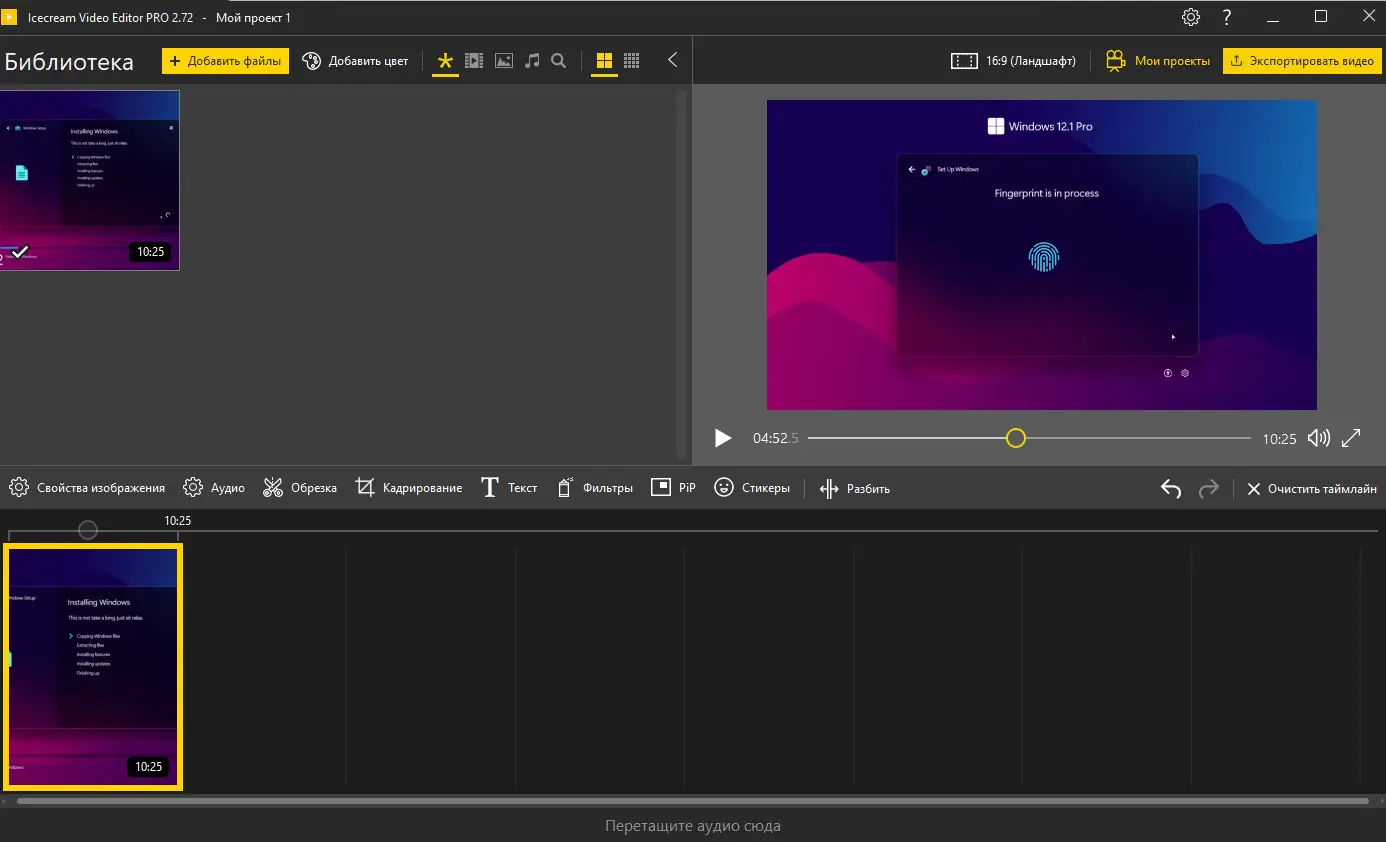Click Экспортировать видео button
This screenshot has width=1386, height=842.
click(x=1301, y=61)
